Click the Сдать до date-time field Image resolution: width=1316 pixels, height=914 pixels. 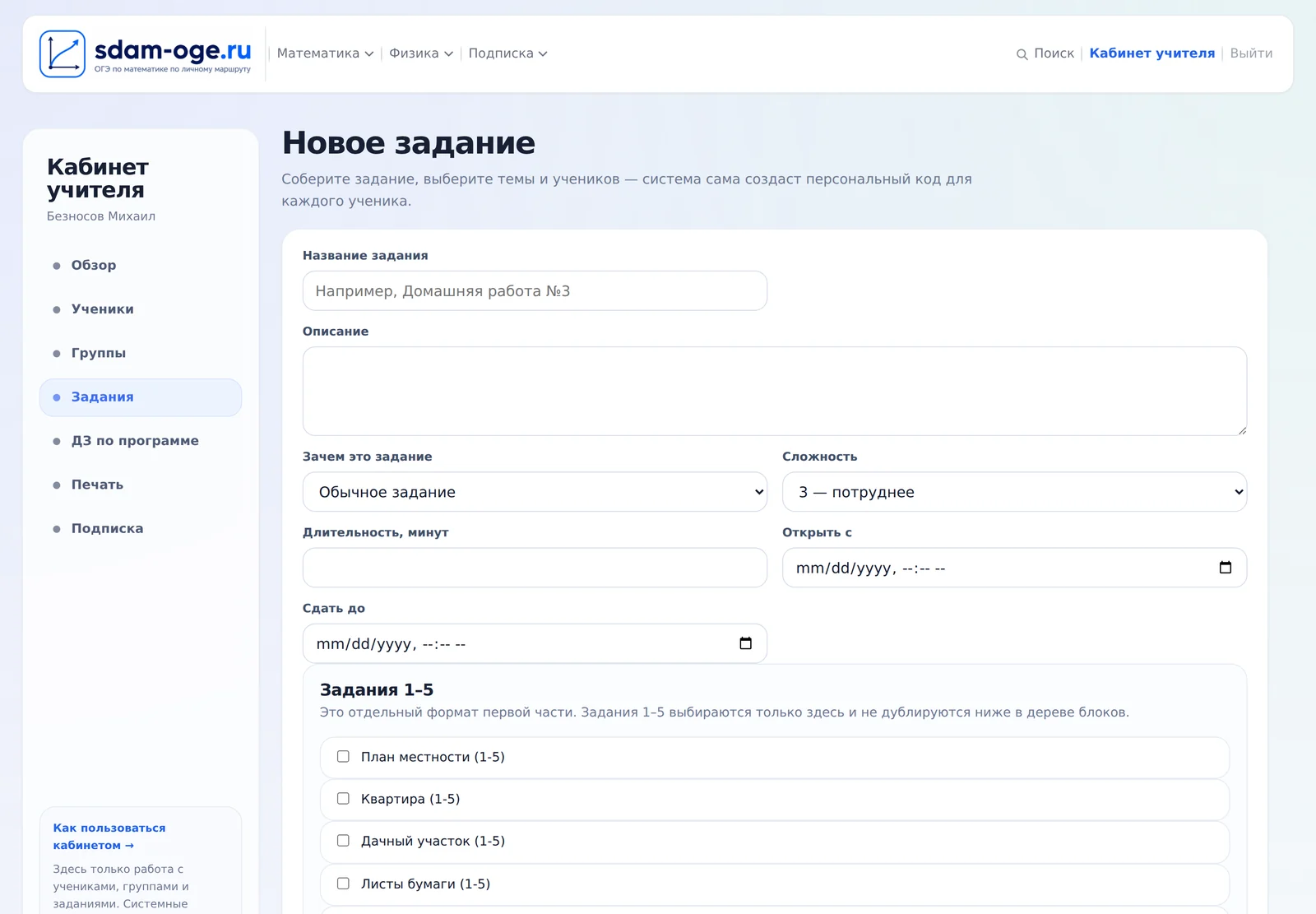click(x=535, y=643)
